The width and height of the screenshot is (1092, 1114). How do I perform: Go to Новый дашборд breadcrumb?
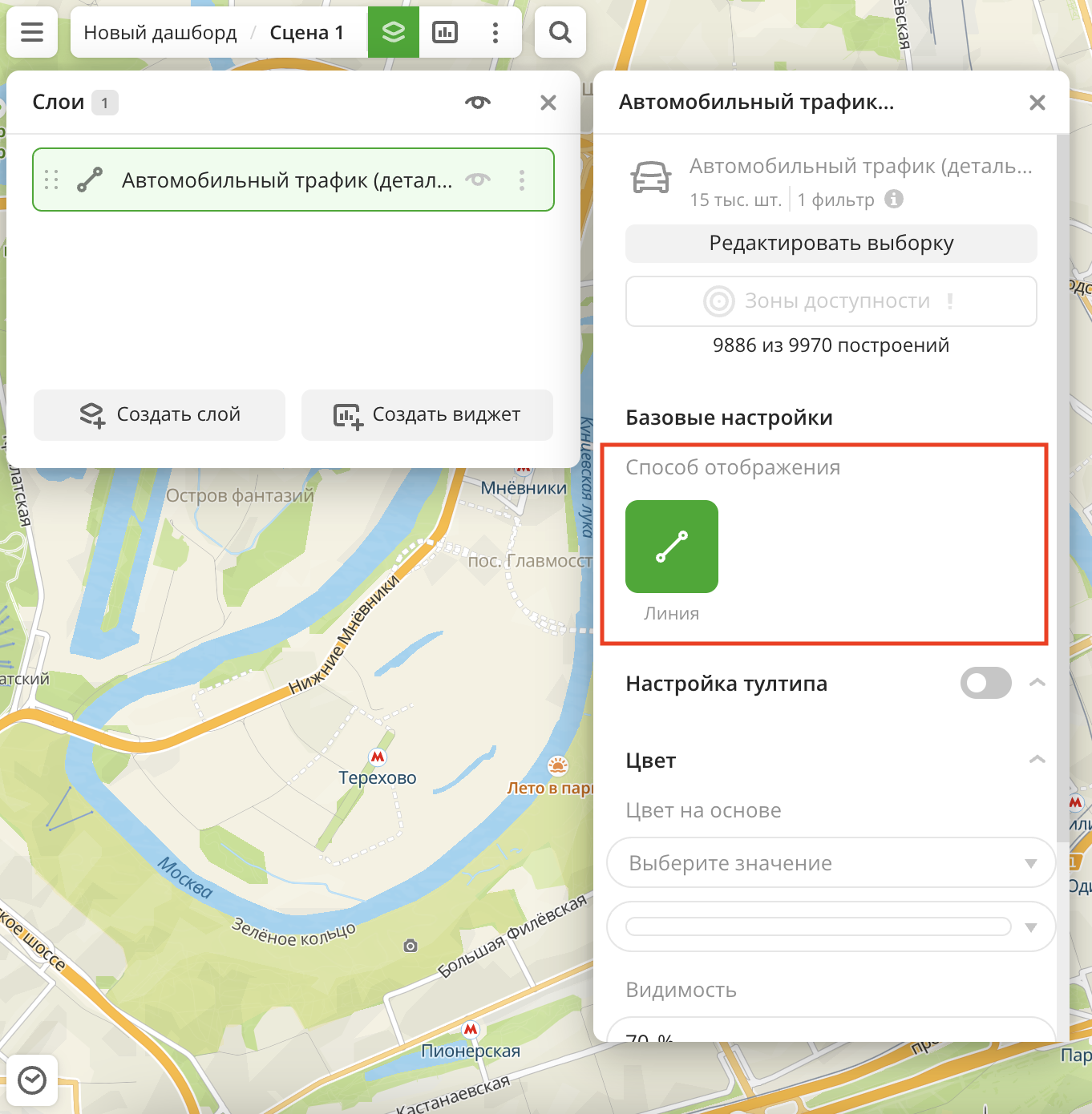(x=160, y=33)
